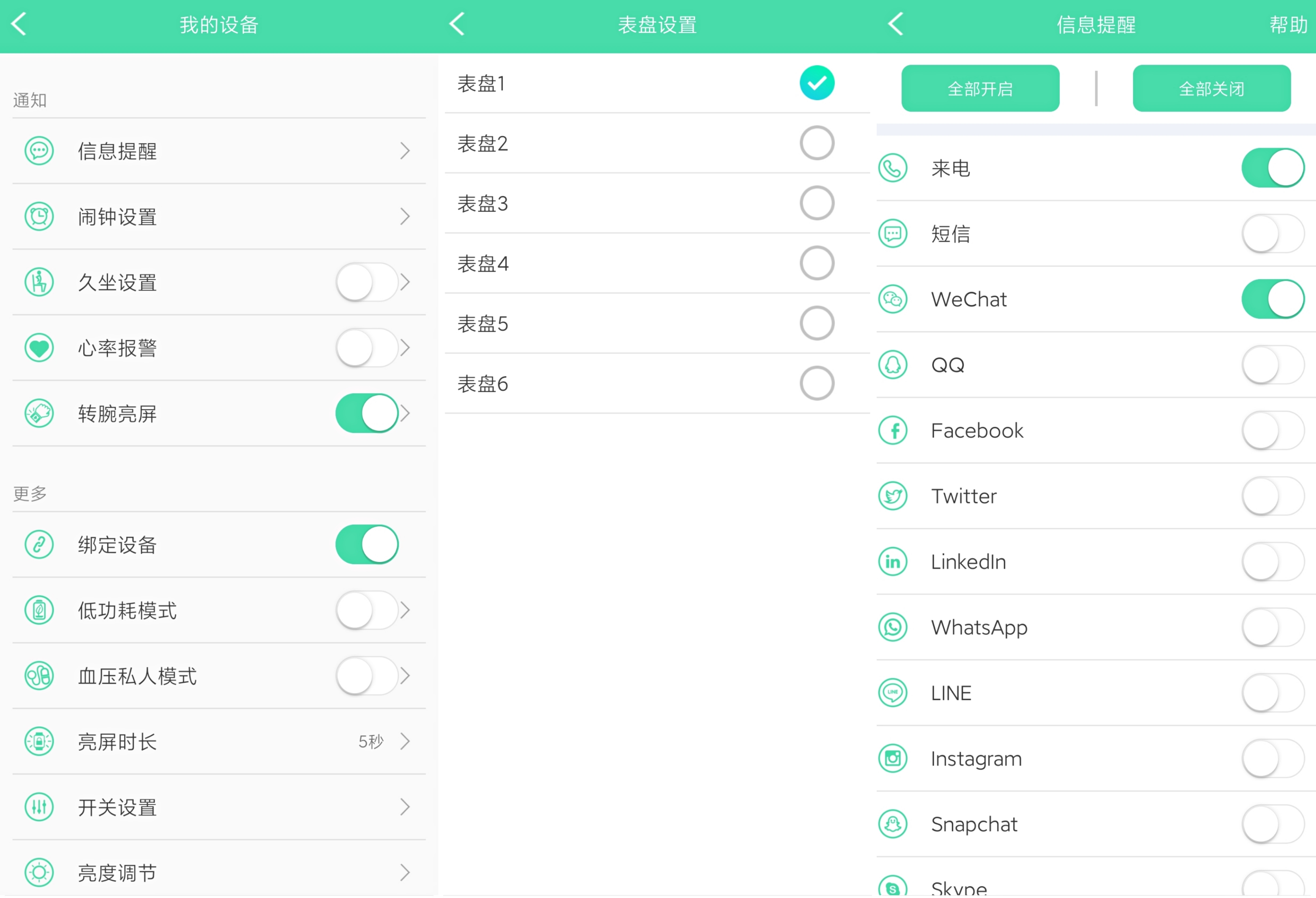The image size is (1316, 898).
Task: Click the Snapchat ghost icon
Action: 892,824
